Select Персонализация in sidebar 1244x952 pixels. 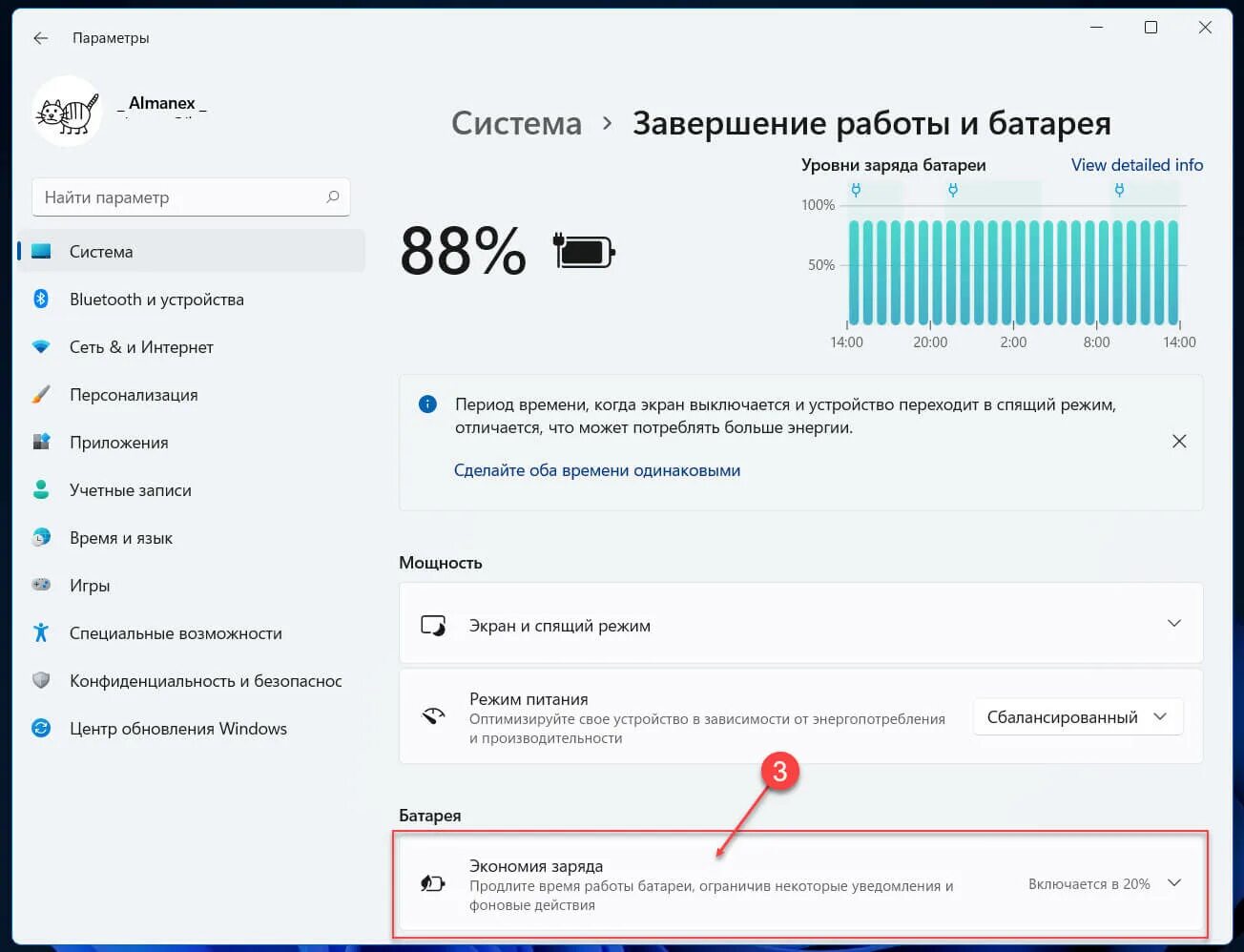[191, 395]
